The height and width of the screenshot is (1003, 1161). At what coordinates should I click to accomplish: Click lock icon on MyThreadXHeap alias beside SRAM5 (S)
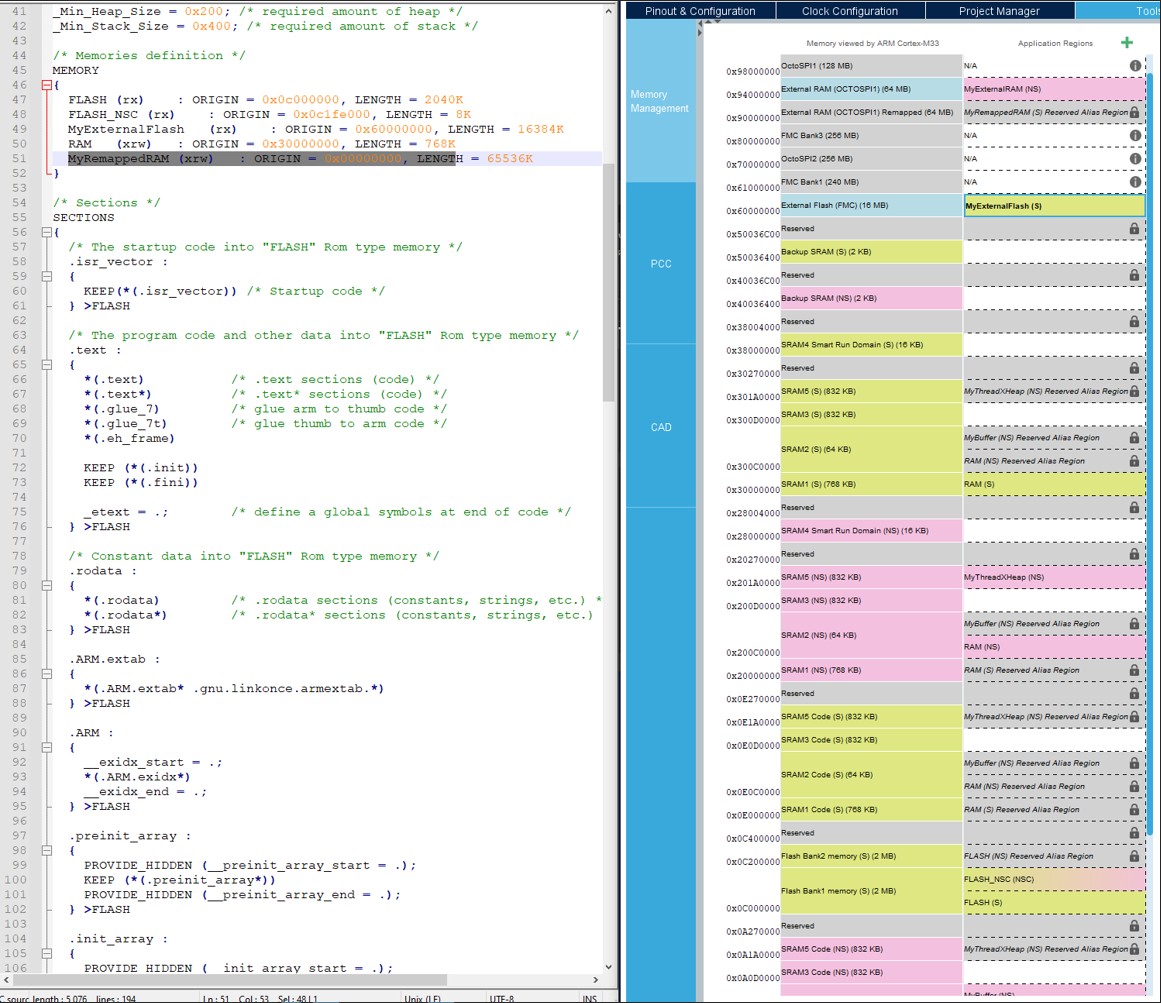pos(1134,392)
